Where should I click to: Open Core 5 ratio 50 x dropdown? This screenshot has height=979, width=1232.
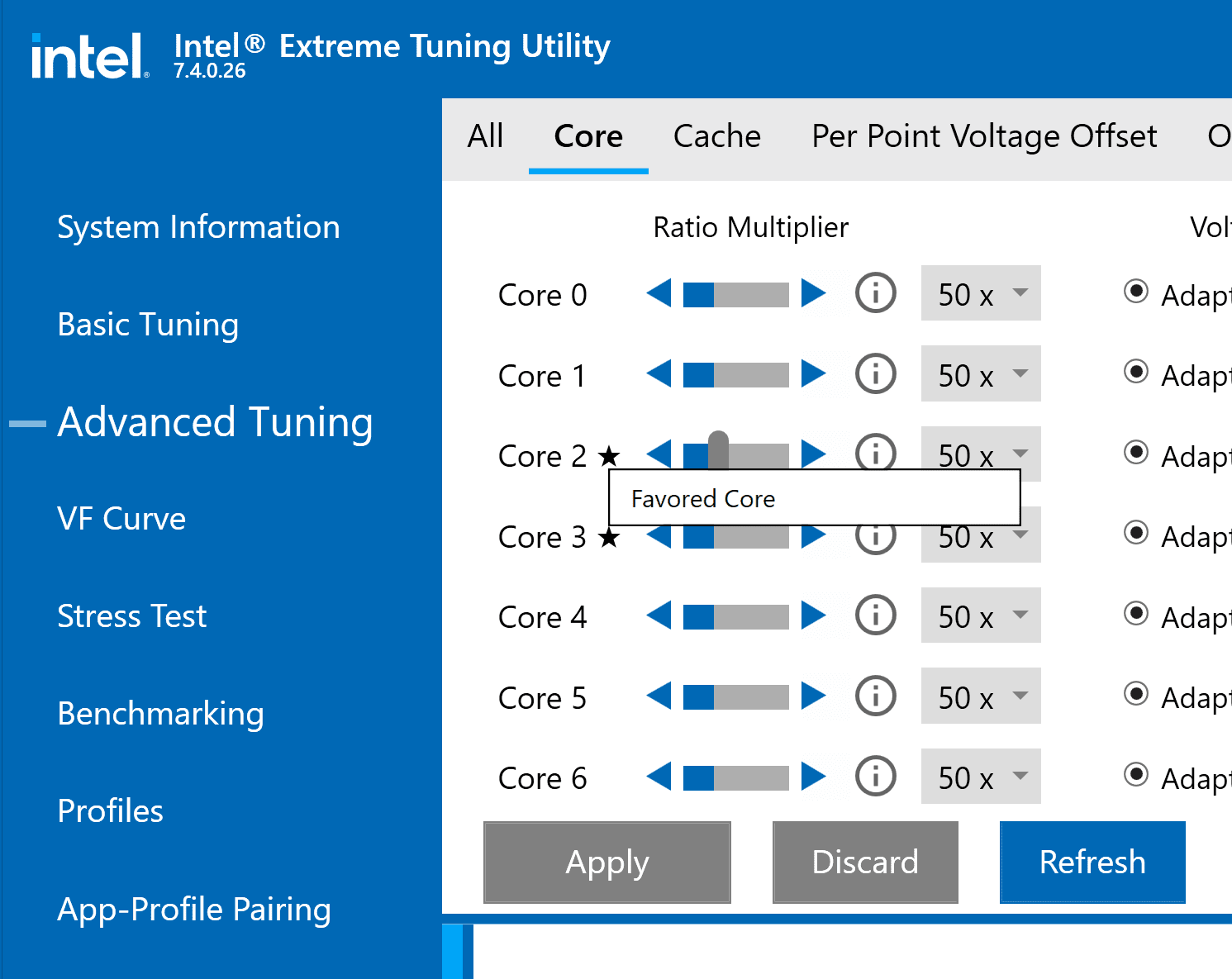[x=981, y=696]
